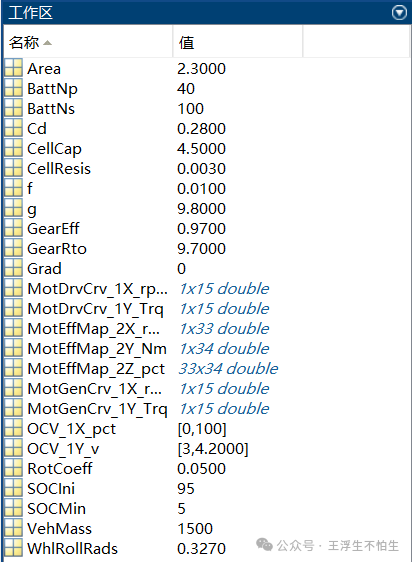Click the matrix icon beside MotDrvCrv_1Y_Trq

[14, 309]
